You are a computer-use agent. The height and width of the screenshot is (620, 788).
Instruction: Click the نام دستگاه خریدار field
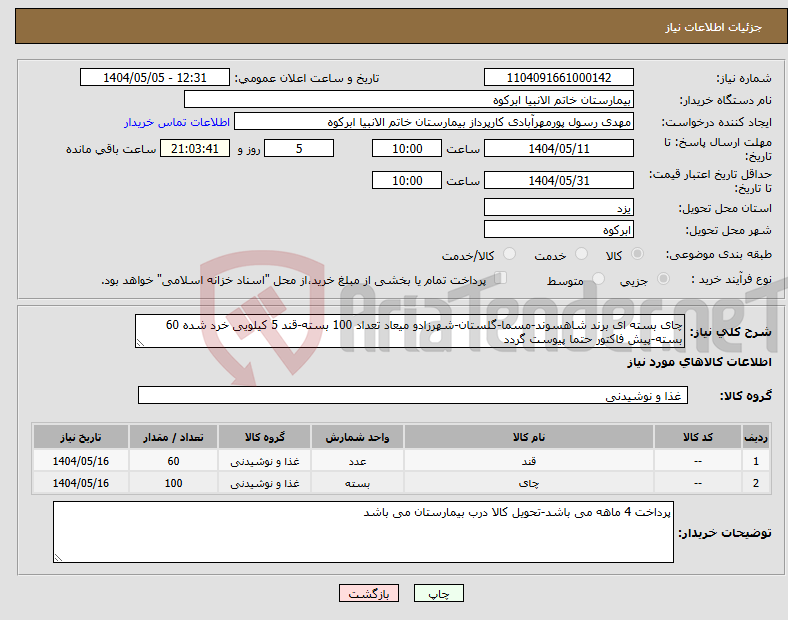[x=409, y=100]
